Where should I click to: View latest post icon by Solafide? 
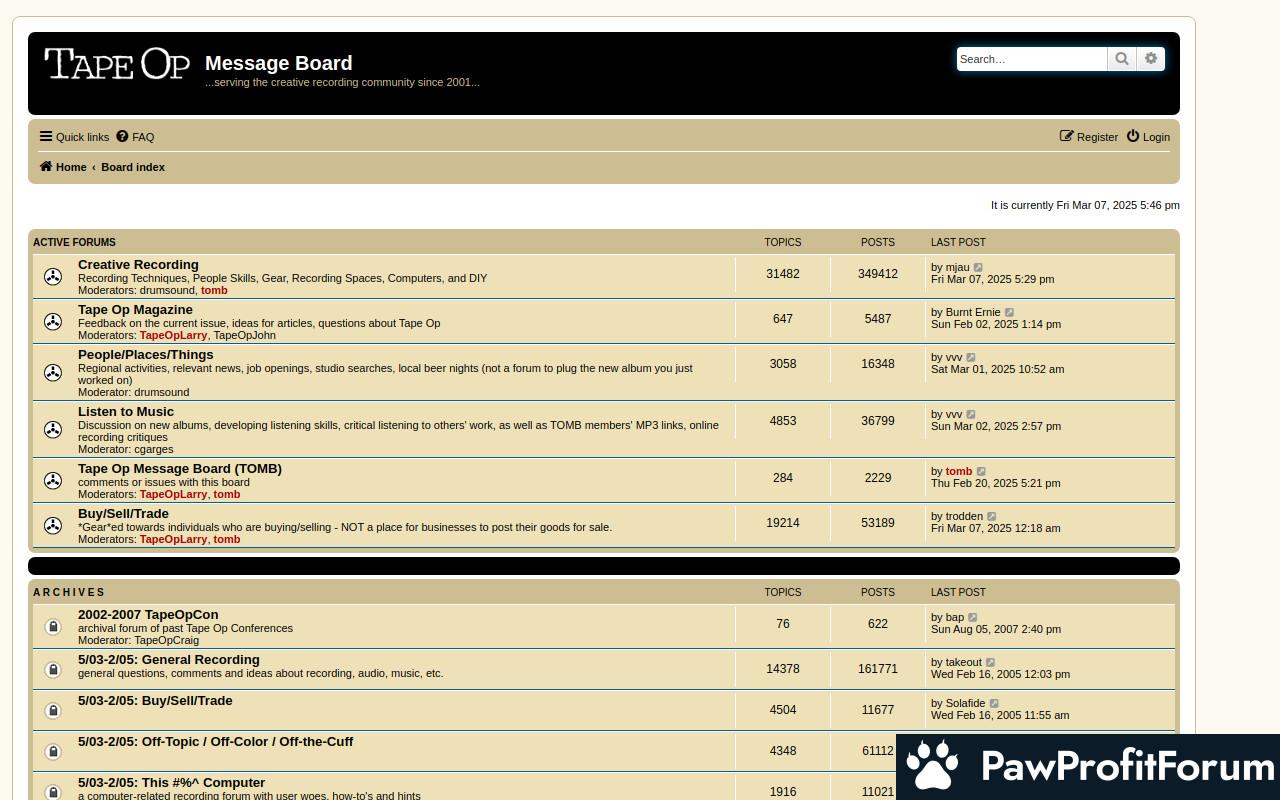[x=994, y=704]
